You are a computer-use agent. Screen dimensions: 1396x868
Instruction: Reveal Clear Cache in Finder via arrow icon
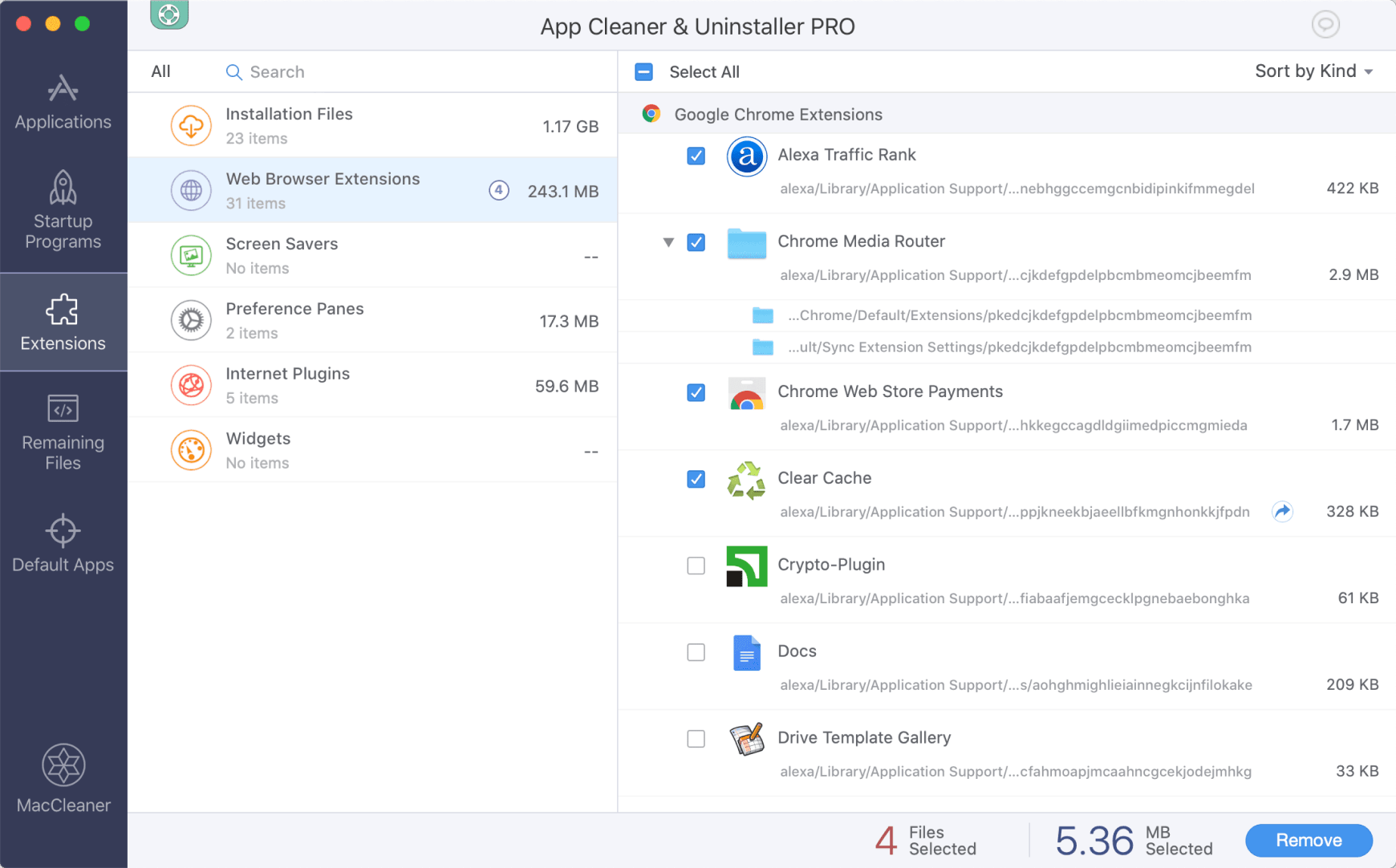(x=1283, y=511)
